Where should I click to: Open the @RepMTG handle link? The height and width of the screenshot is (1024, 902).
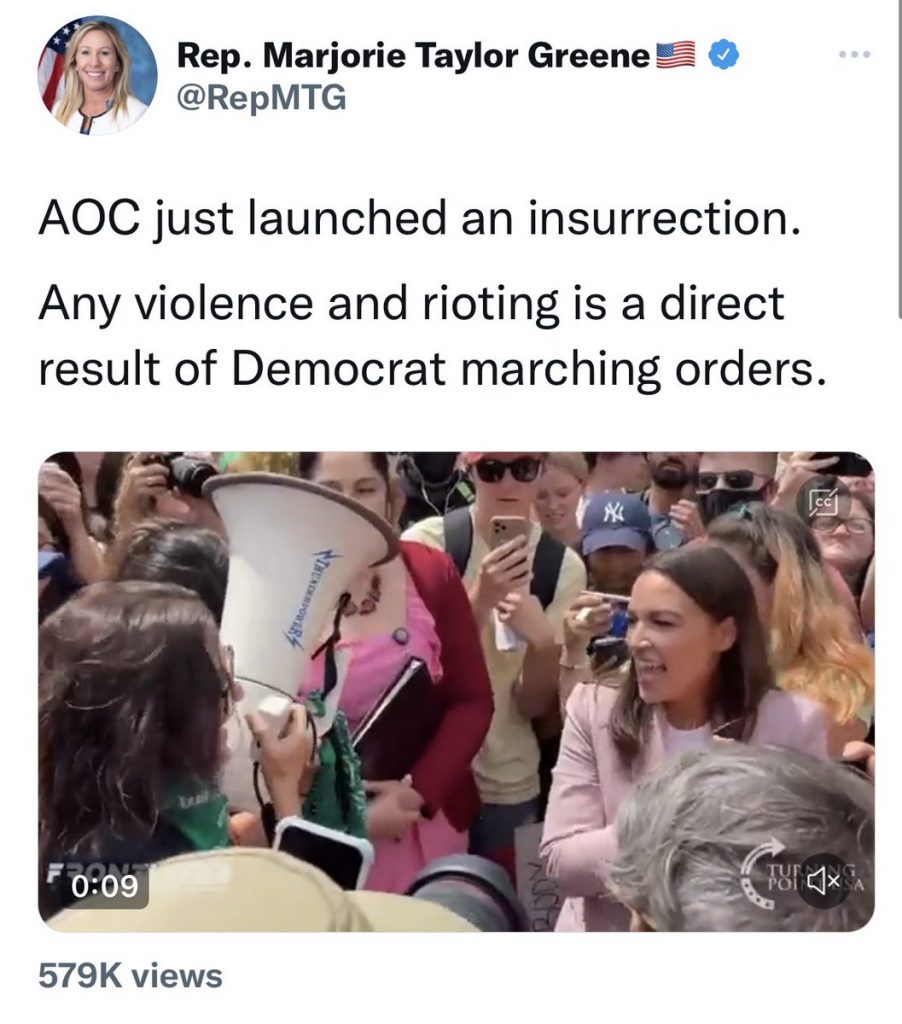coord(261,99)
